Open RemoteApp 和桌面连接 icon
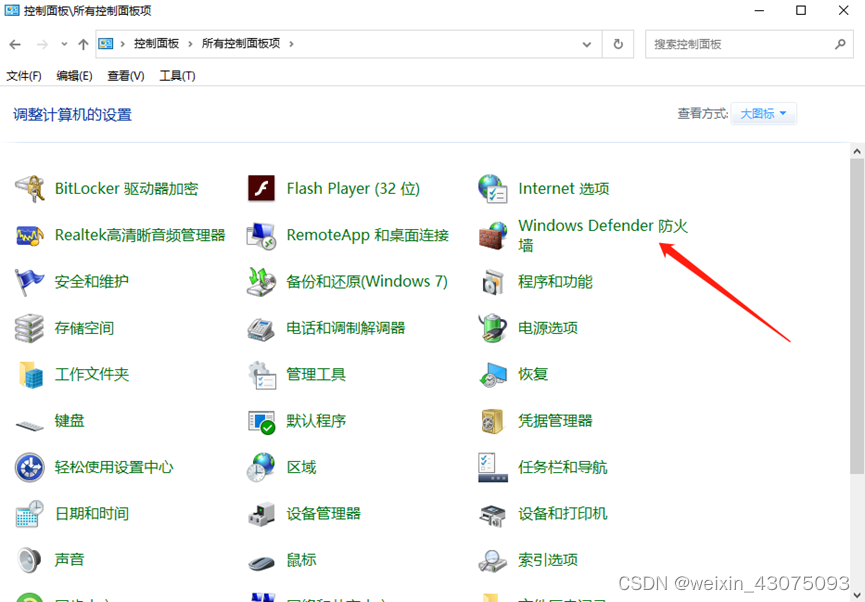Screen dimensions: 865x602 (261, 236)
